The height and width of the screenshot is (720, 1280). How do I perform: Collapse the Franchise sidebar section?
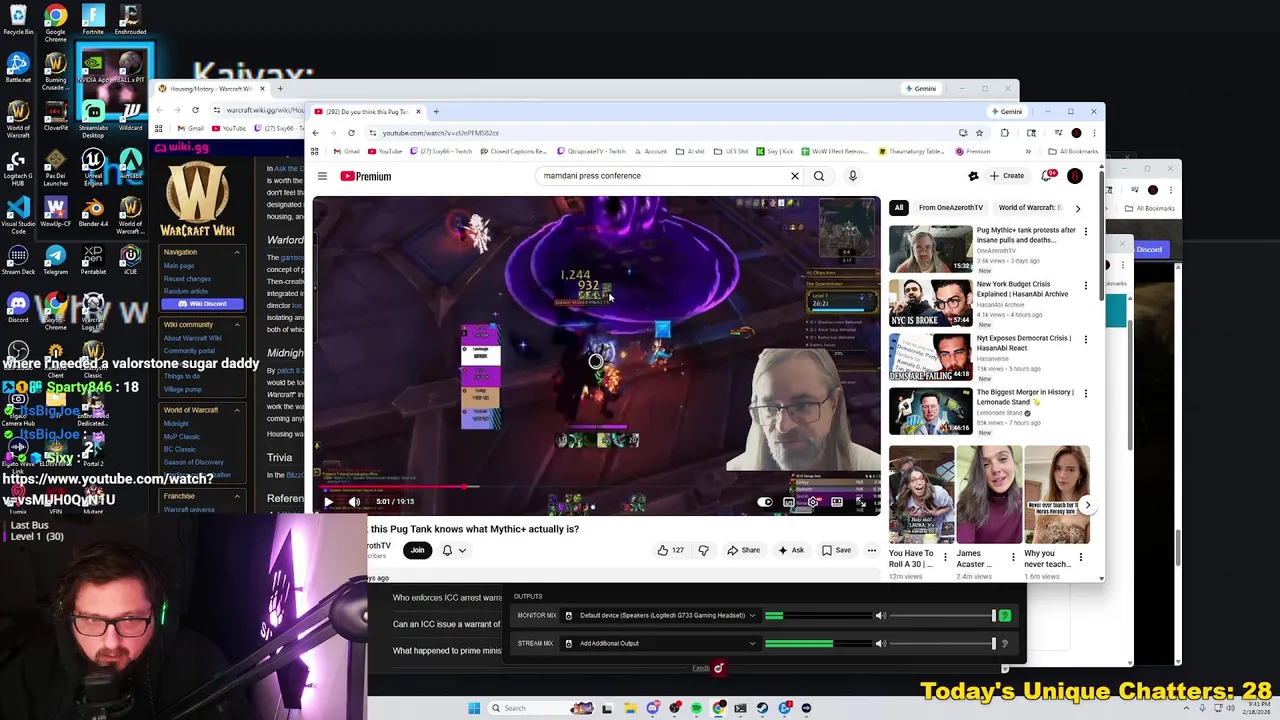[237, 496]
